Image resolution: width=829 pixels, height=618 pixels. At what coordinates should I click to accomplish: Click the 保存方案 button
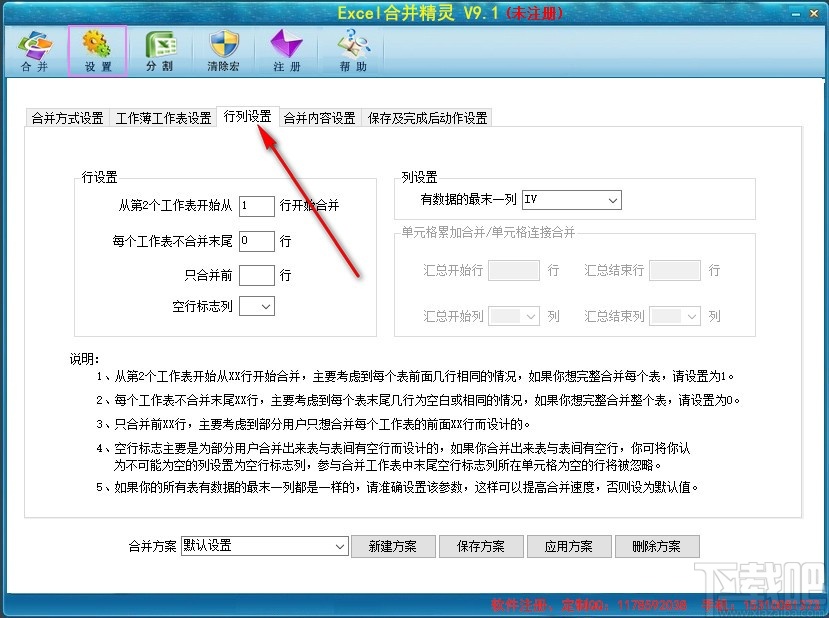click(481, 547)
